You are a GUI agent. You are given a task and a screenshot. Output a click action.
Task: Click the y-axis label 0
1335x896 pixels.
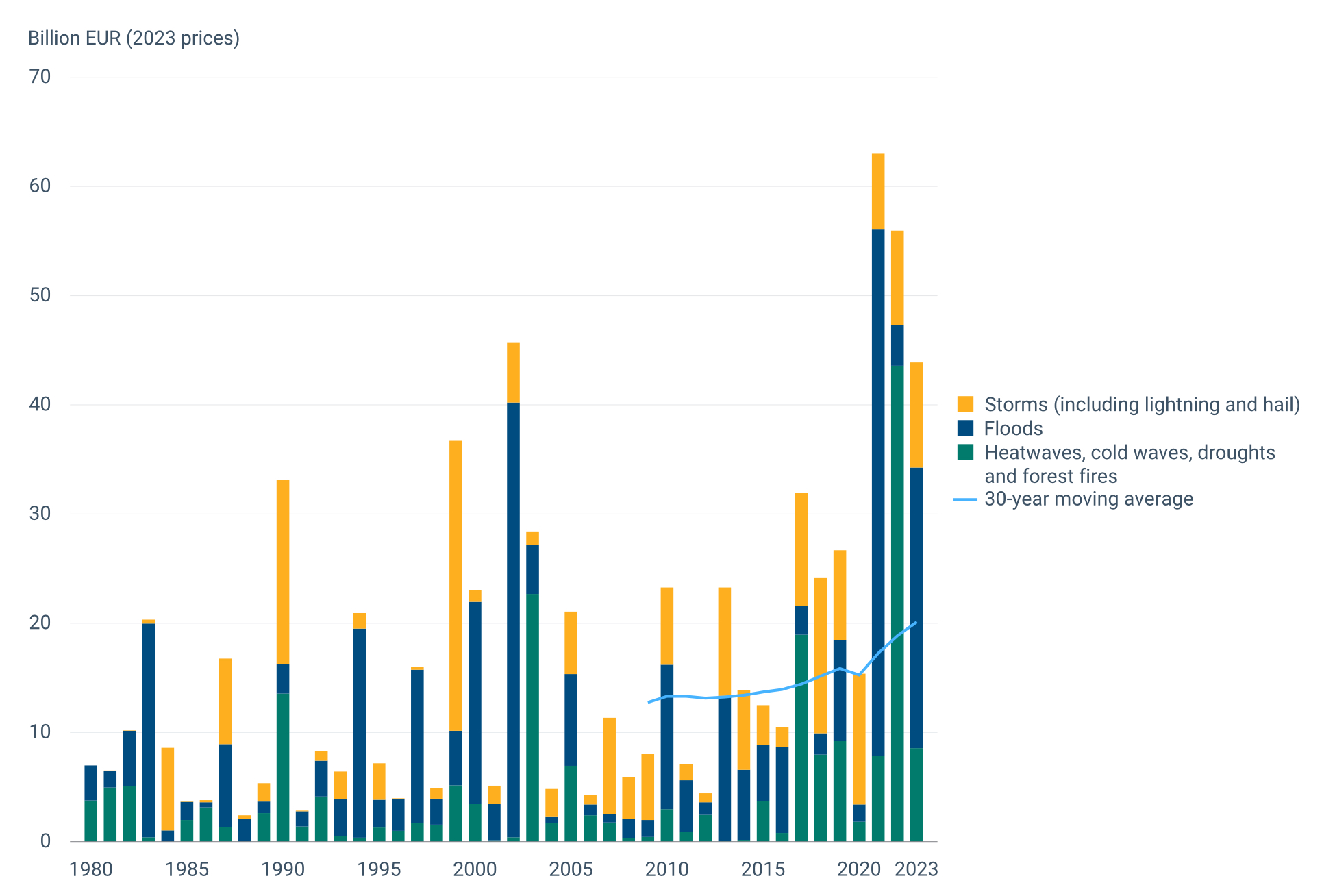click(45, 841)
